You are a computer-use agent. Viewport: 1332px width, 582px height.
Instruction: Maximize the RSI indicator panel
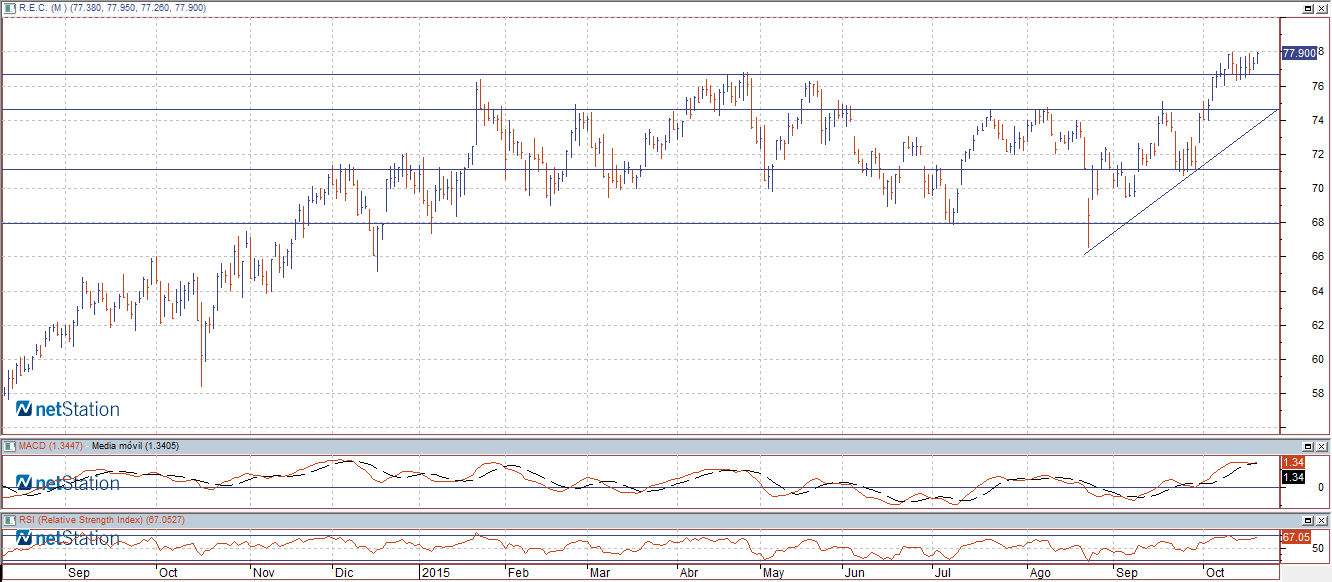pyautogui.click(x=1308, y=521)
